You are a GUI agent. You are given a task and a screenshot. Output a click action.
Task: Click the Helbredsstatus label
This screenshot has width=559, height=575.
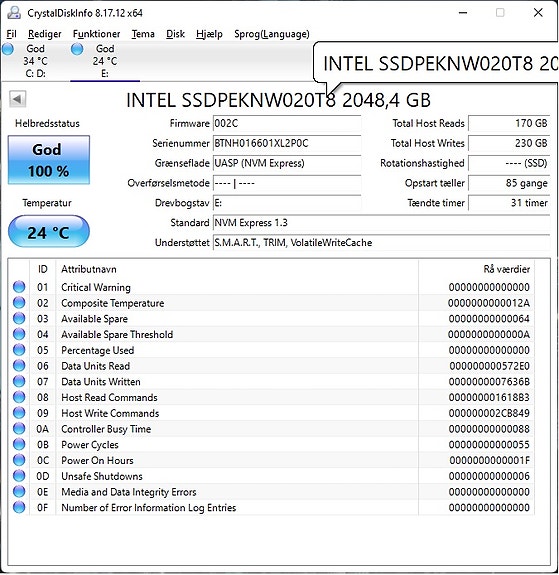click(47, 124)
